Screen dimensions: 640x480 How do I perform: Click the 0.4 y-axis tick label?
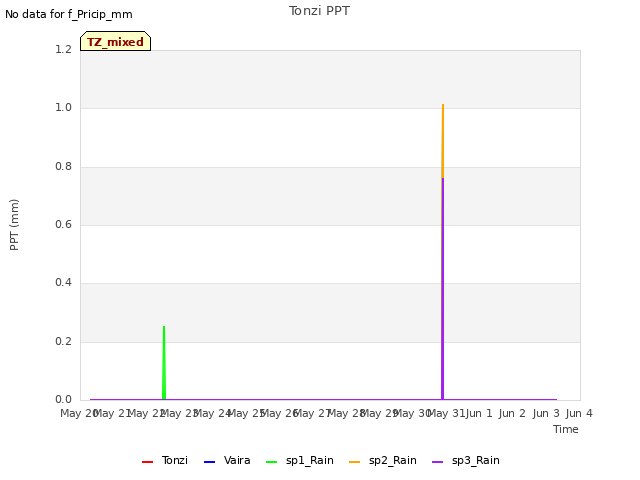point(63,282)
